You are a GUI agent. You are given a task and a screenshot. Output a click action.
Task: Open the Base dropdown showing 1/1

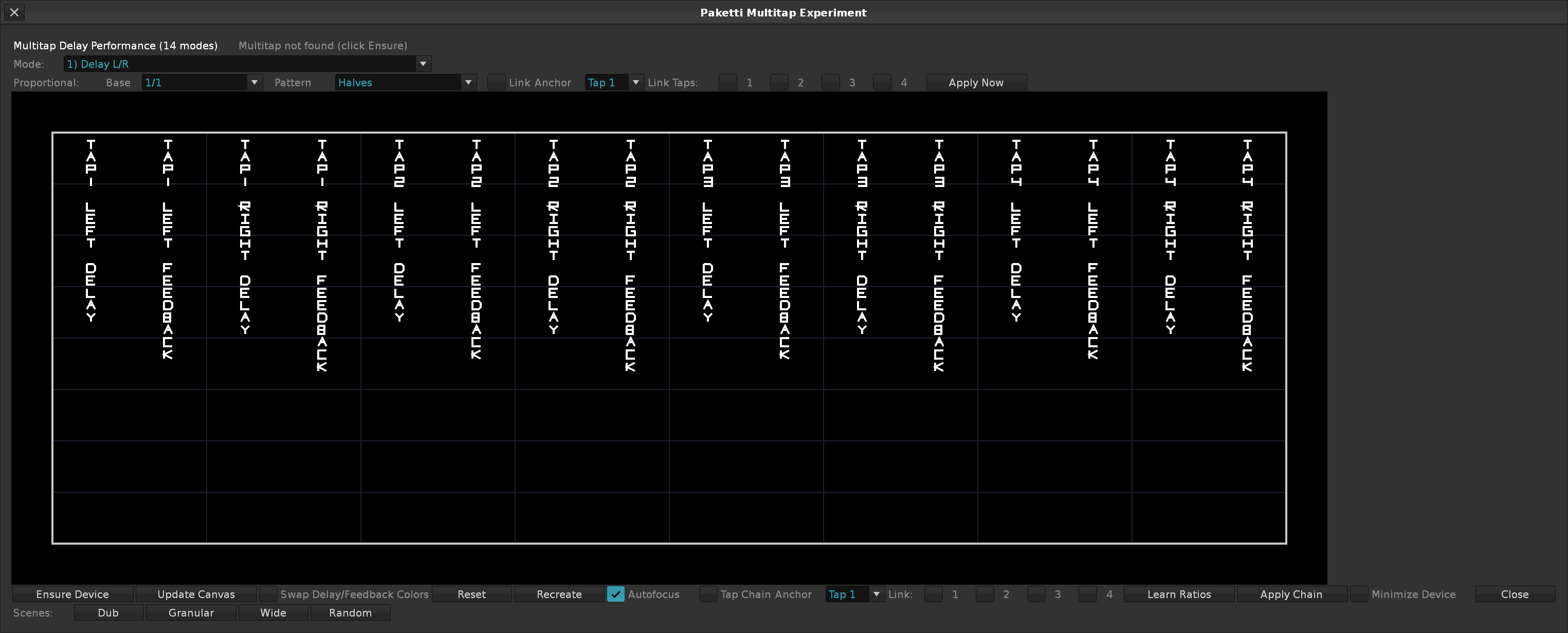202,83
